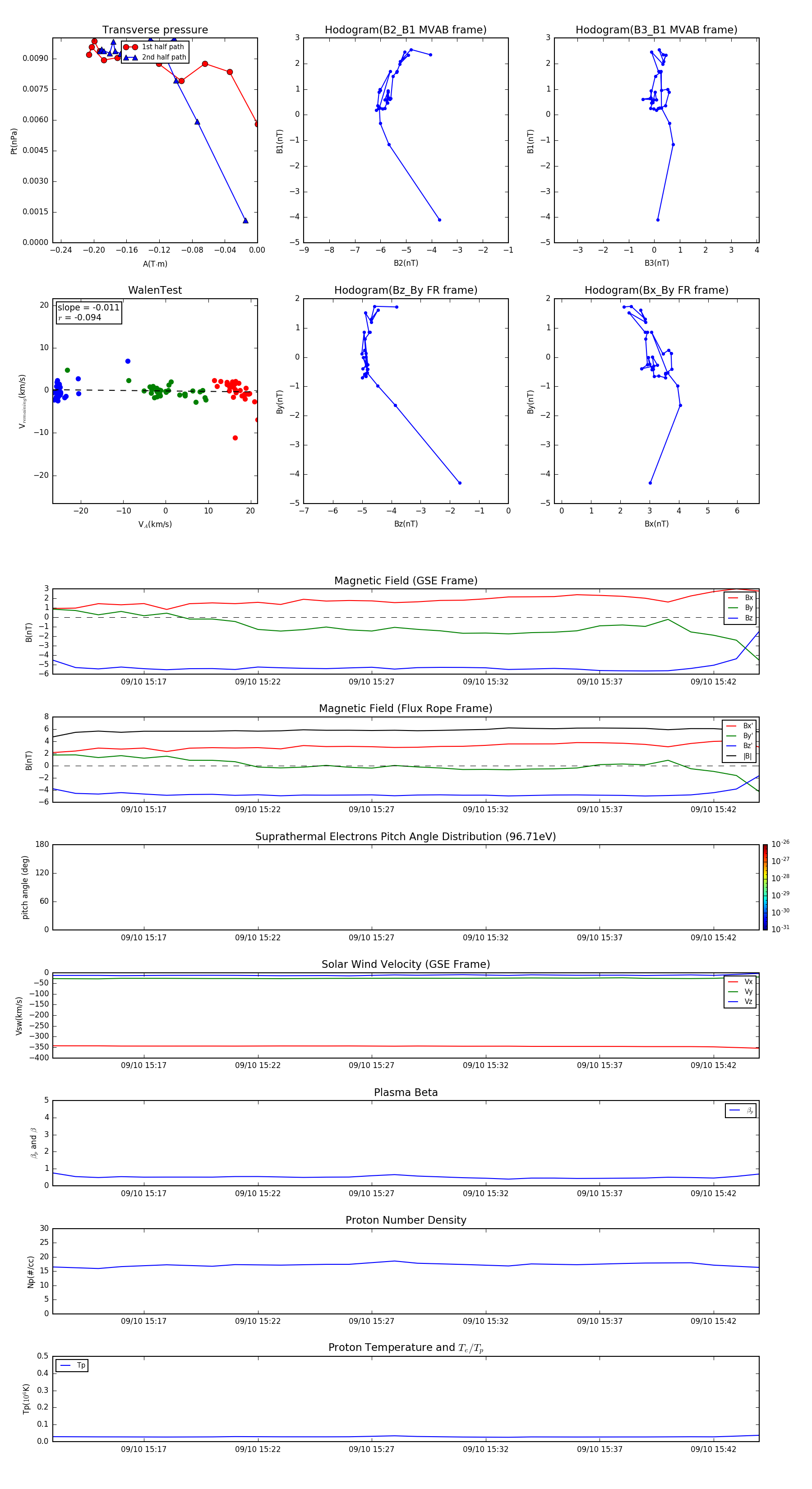The width and height of the screenshot is (812, 1489).
Task: Click the |B| legend entry in Flux Rope plot
Action: click(739, 756)
